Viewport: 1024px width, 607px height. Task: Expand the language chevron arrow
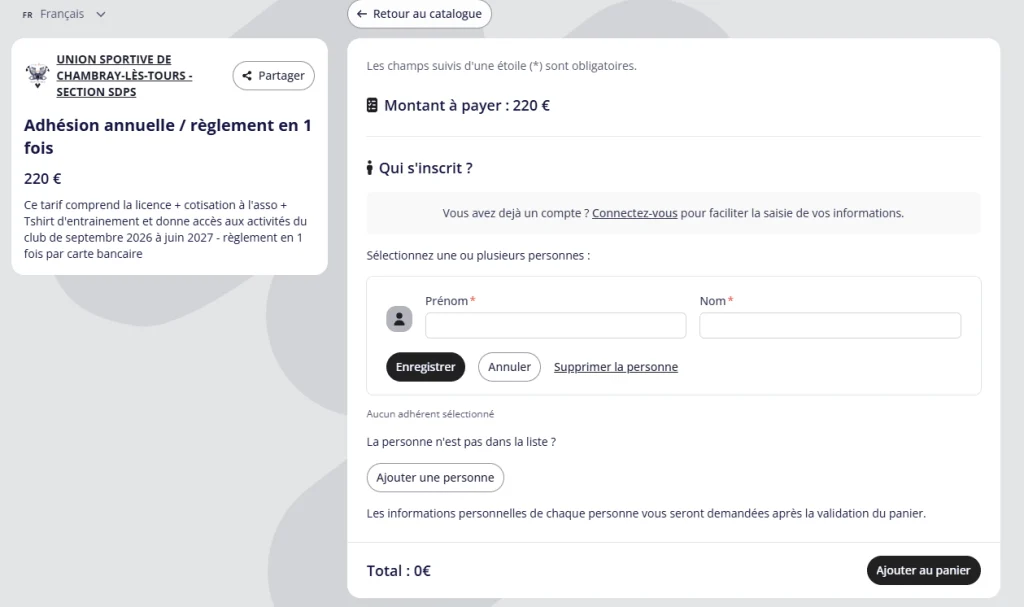(101, 14)
